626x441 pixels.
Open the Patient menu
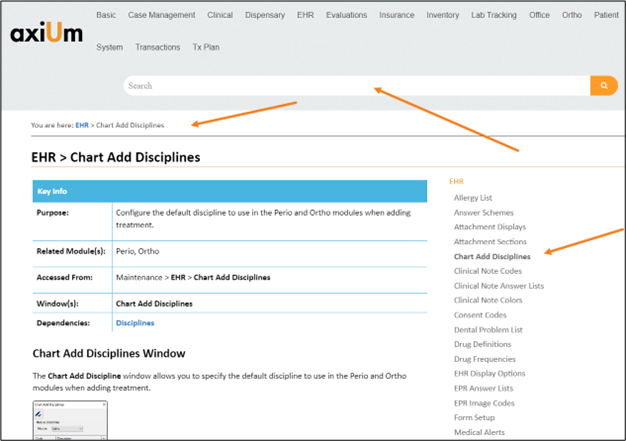[606, 15]
